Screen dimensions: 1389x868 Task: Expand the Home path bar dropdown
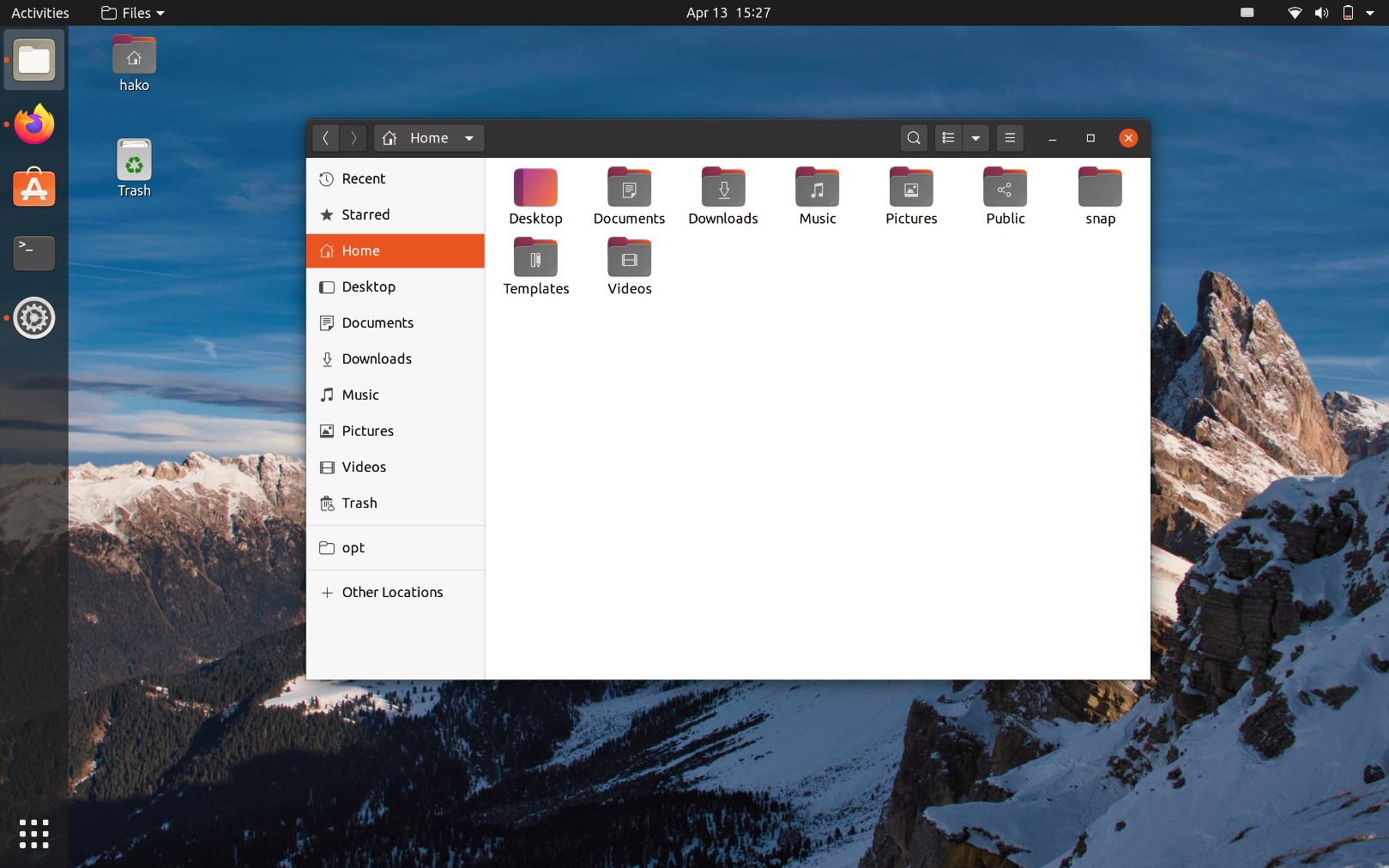(x=469, y=138)
